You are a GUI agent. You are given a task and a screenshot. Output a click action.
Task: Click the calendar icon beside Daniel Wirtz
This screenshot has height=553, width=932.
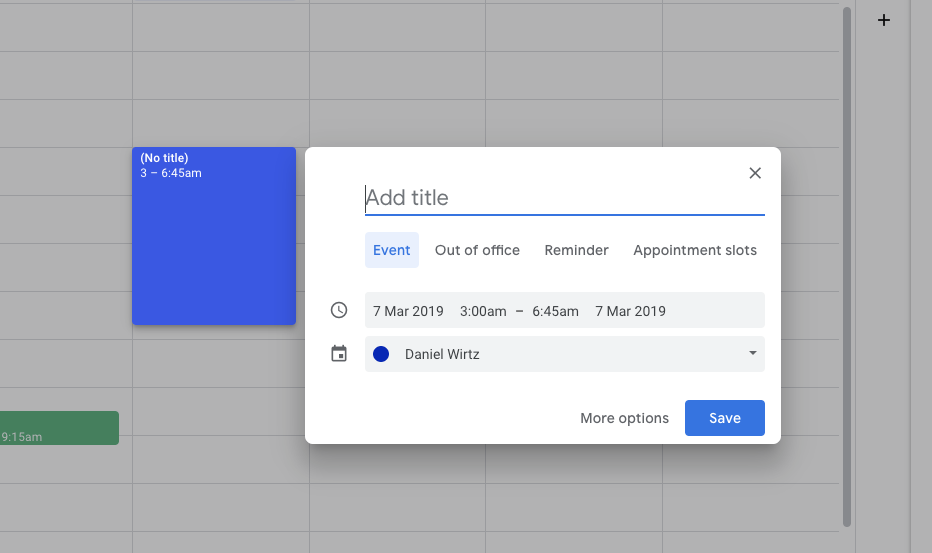[339, 354]
